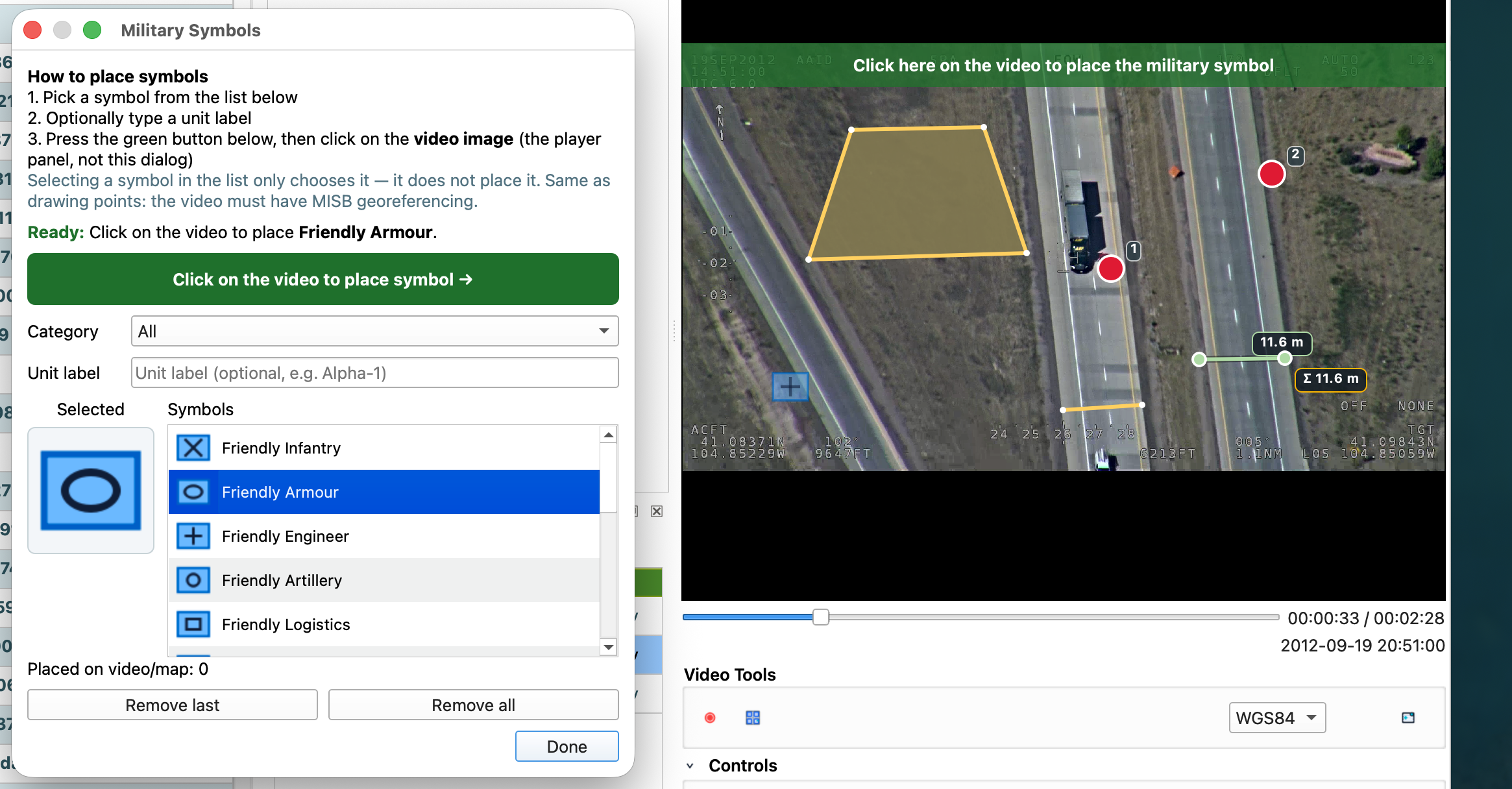
Task: Collapse the Controls section
Action: (690, 766)
